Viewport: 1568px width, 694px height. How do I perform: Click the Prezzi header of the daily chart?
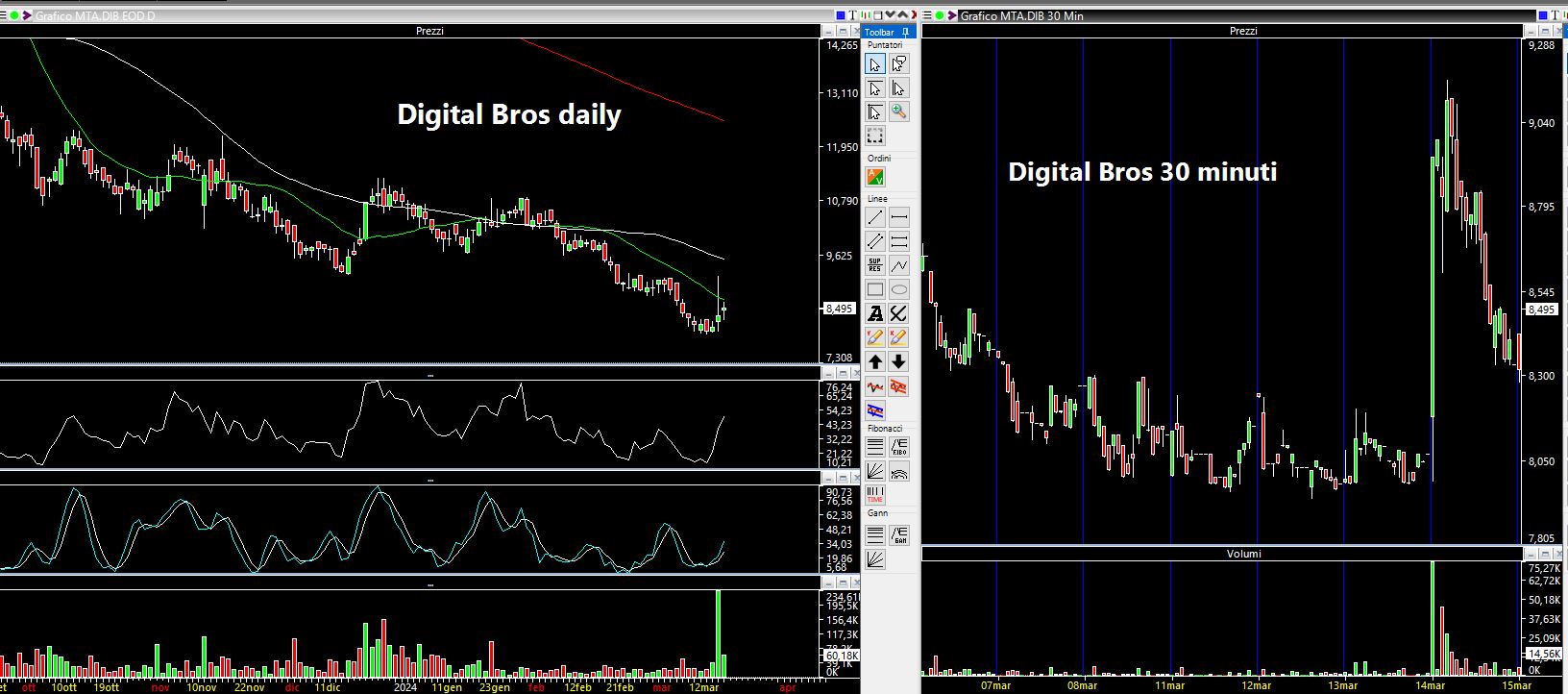(x=429, y=31)
